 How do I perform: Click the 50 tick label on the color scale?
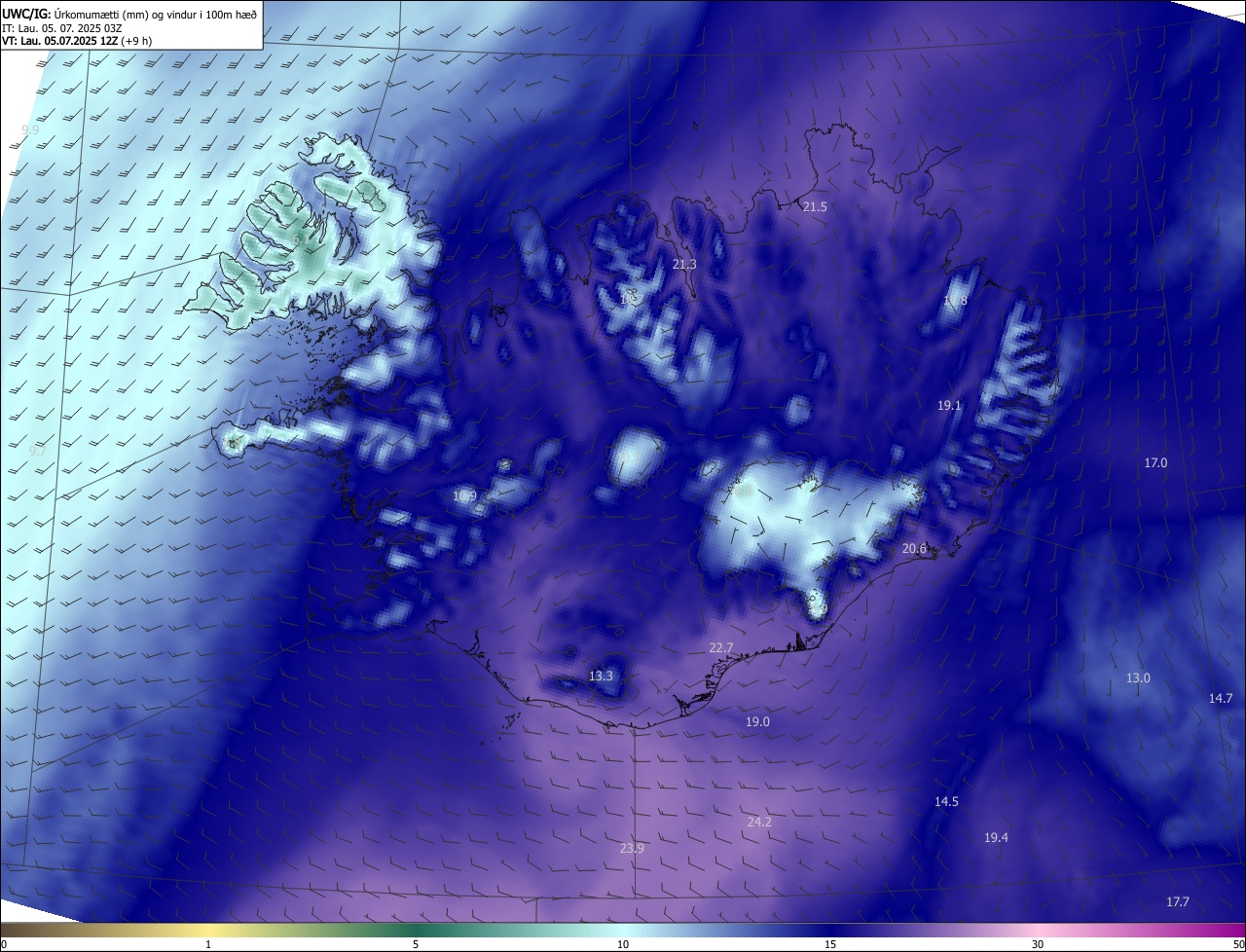point(1238,944)
